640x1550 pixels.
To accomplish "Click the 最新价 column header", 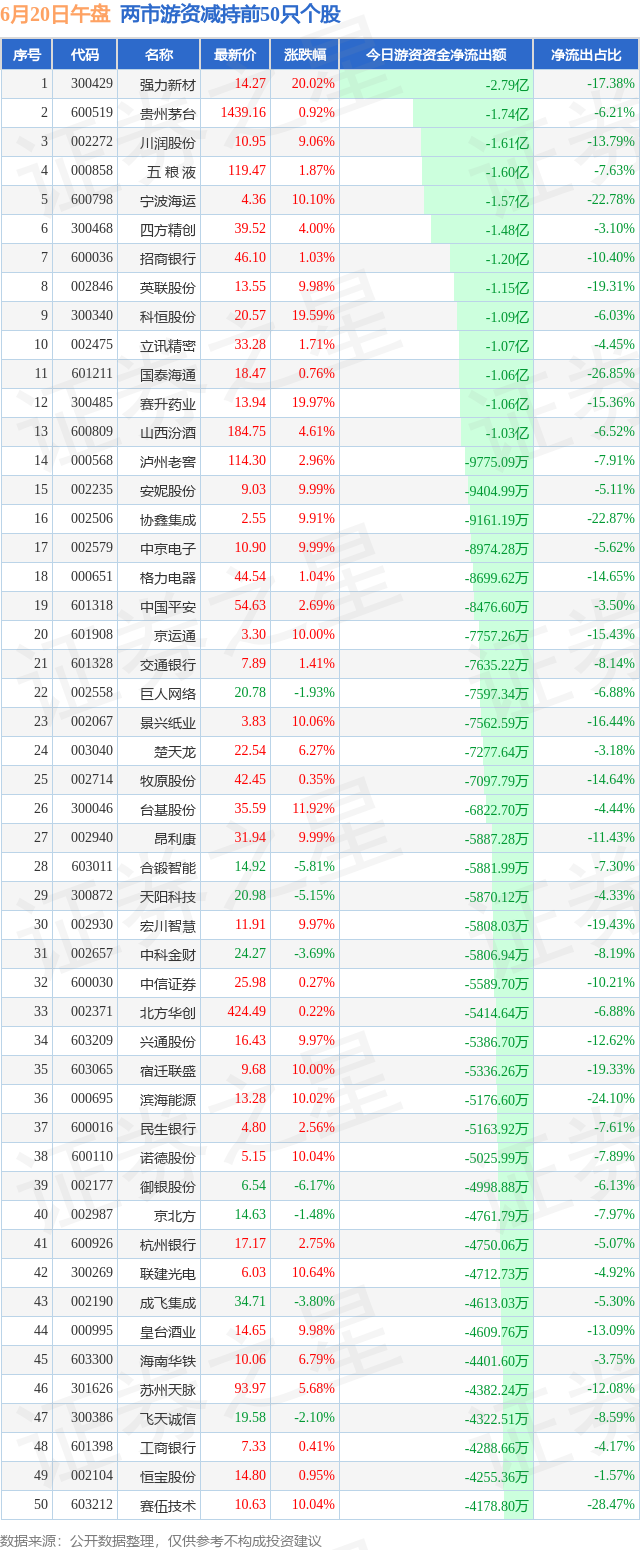I will click(x=234, y=55).
